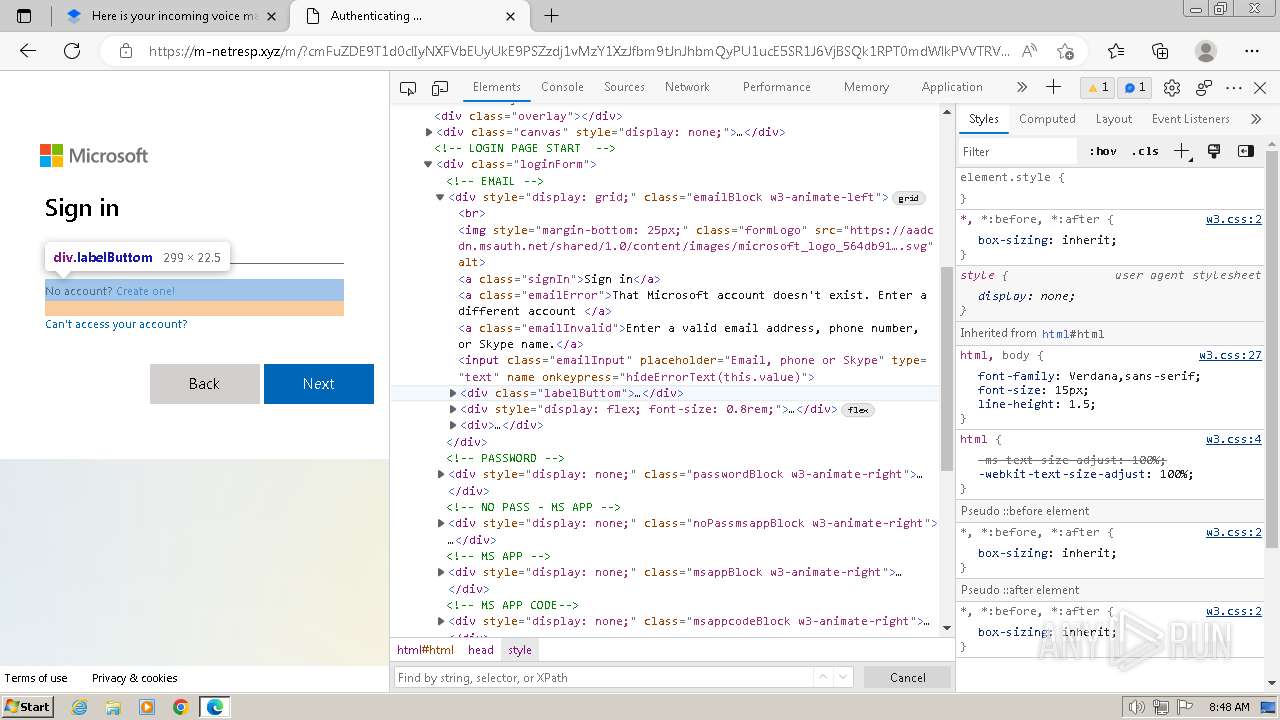
Task: Close the Authenticating tab
Action: [511, 16]
